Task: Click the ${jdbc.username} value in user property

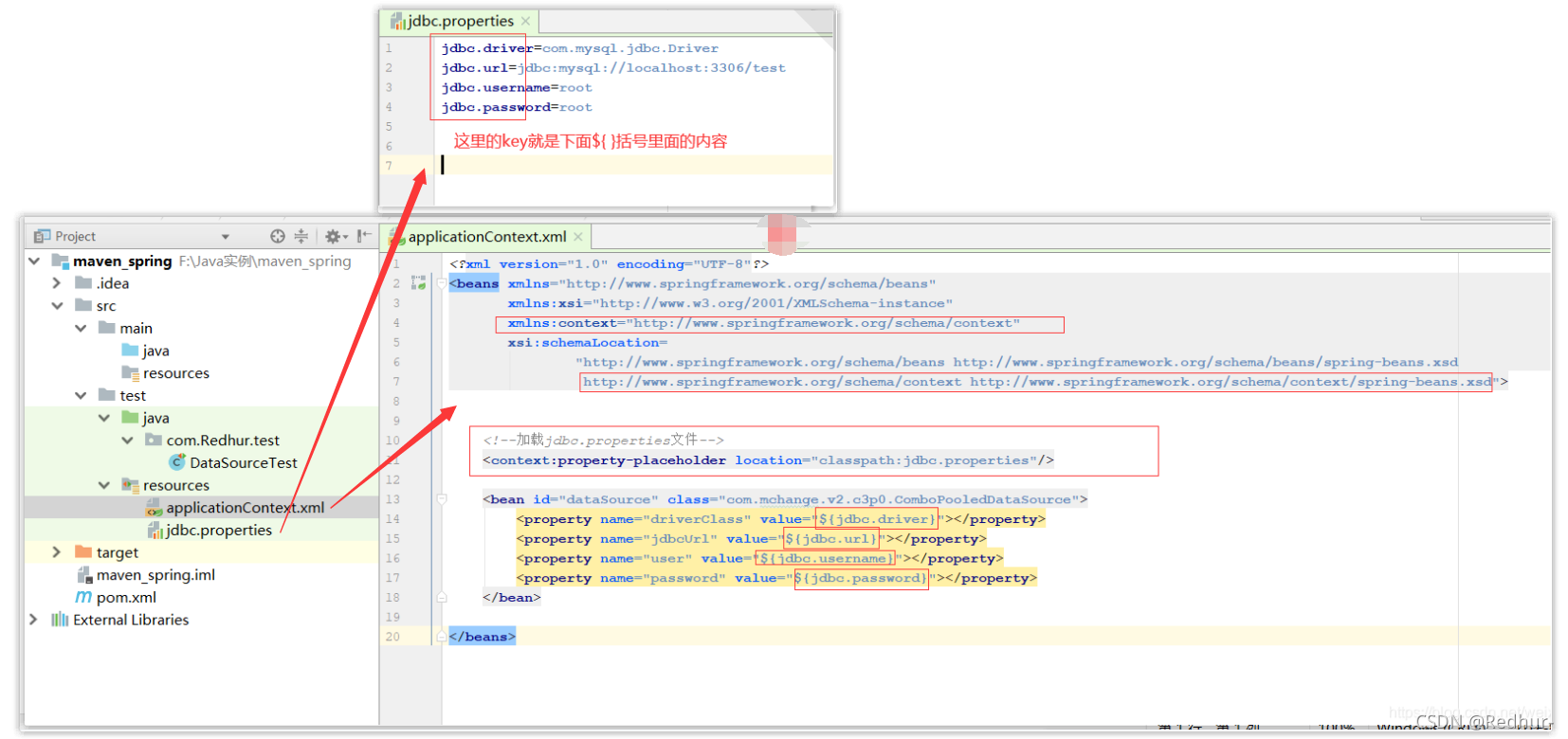Action: click(x=827, y=559)
